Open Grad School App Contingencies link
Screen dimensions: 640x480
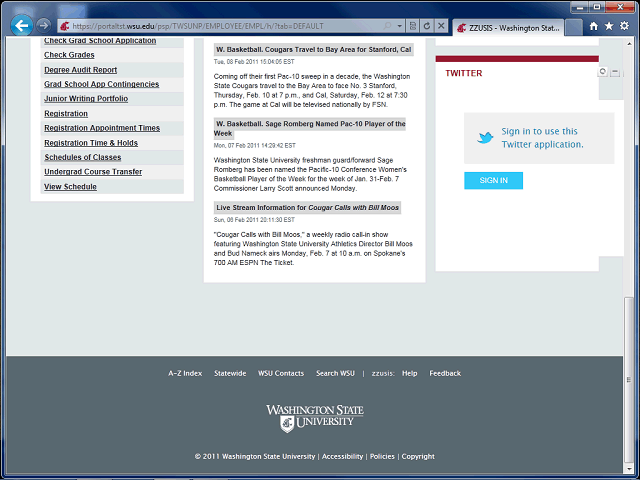click(102, 84)
